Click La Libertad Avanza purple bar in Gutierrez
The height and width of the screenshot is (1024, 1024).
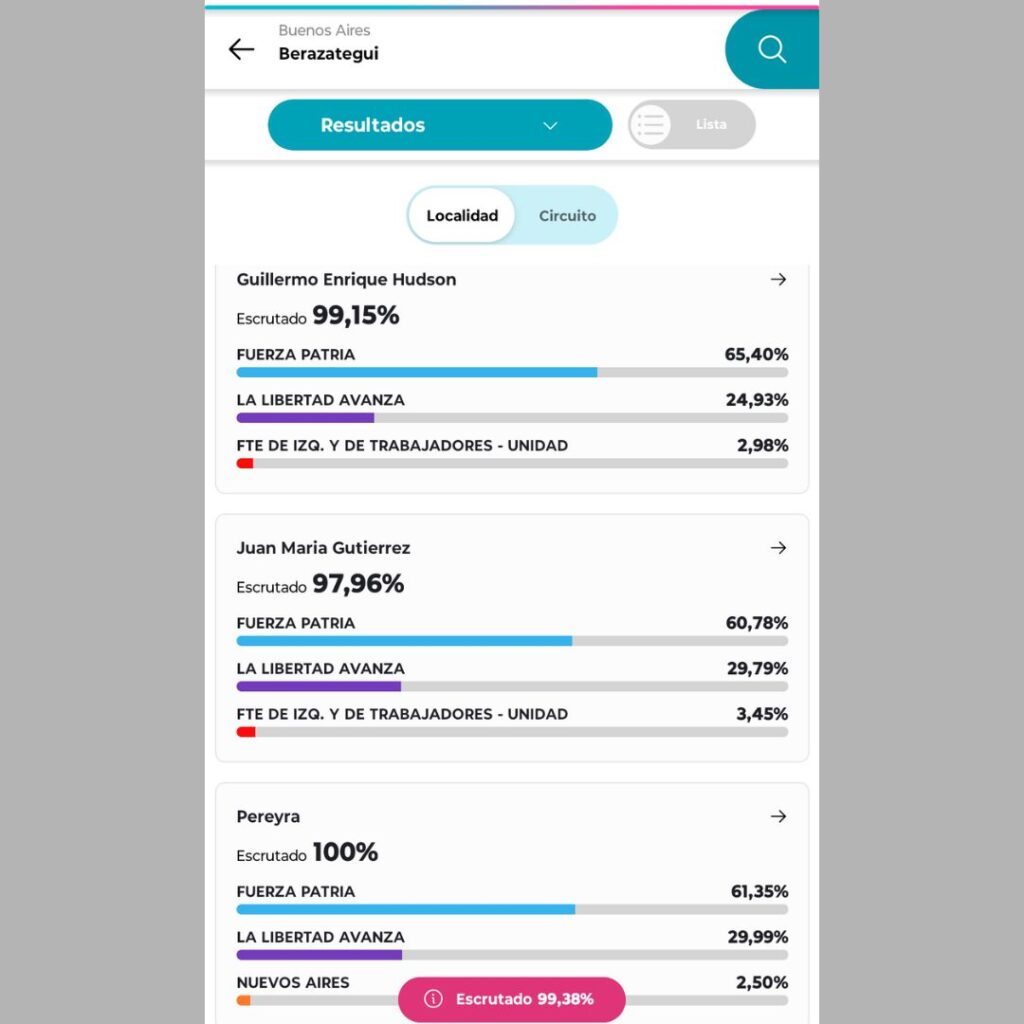pos(318,686)
